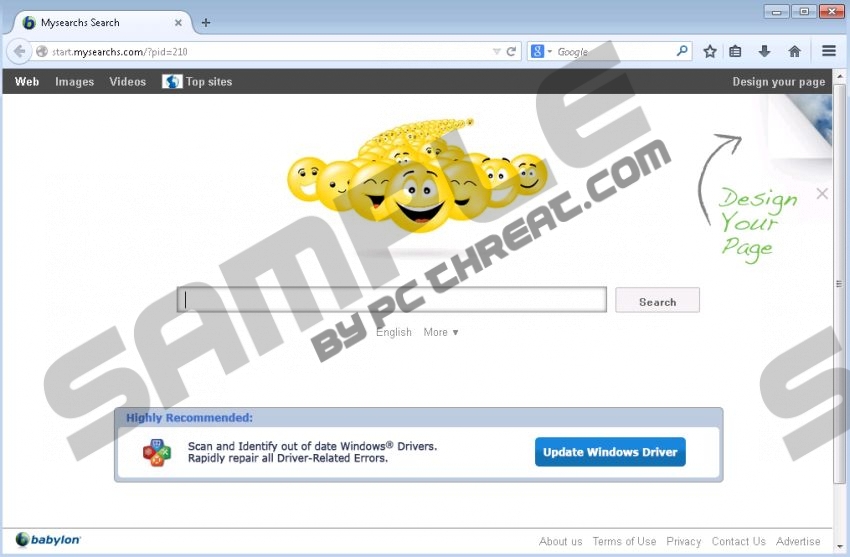This screenshot has width=850, height=557.
Task: Open the URL bar history dropdown arrow
Action: pyautogui.click(x=497, y=51)
